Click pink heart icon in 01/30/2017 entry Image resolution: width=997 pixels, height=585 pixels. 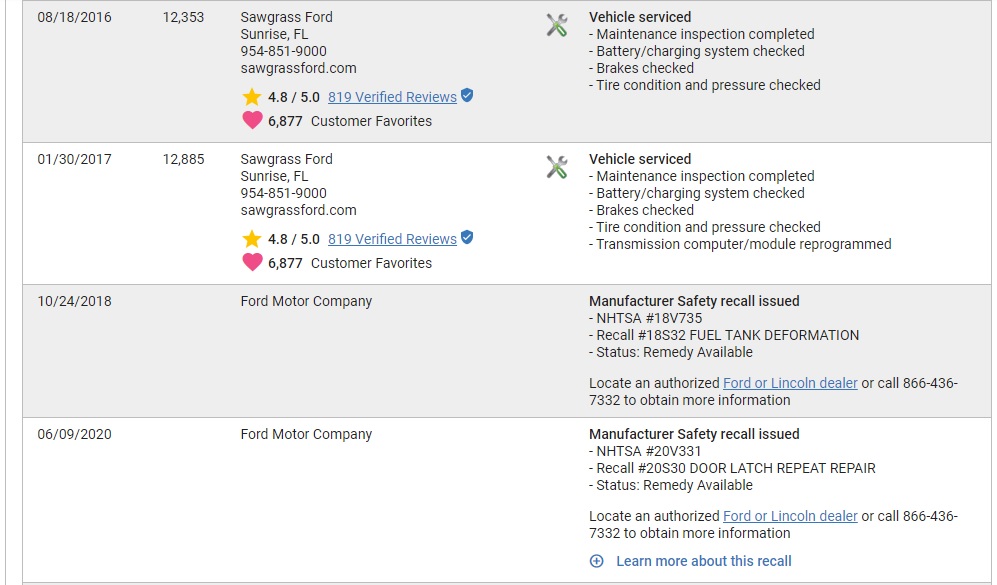tap(252, 262)
